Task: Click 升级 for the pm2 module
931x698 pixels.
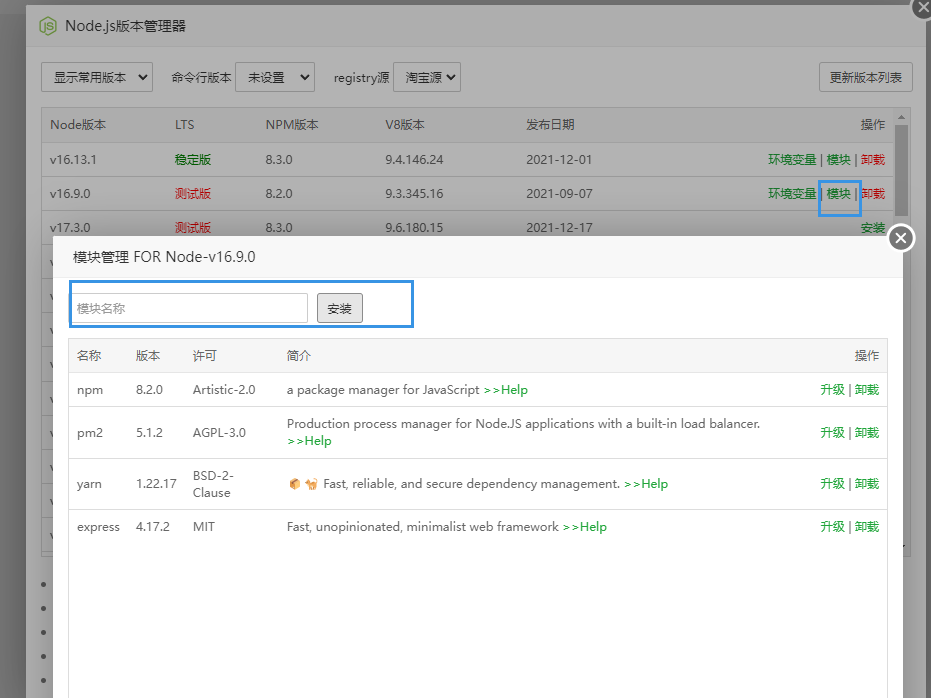Action: tap(832, 433)
